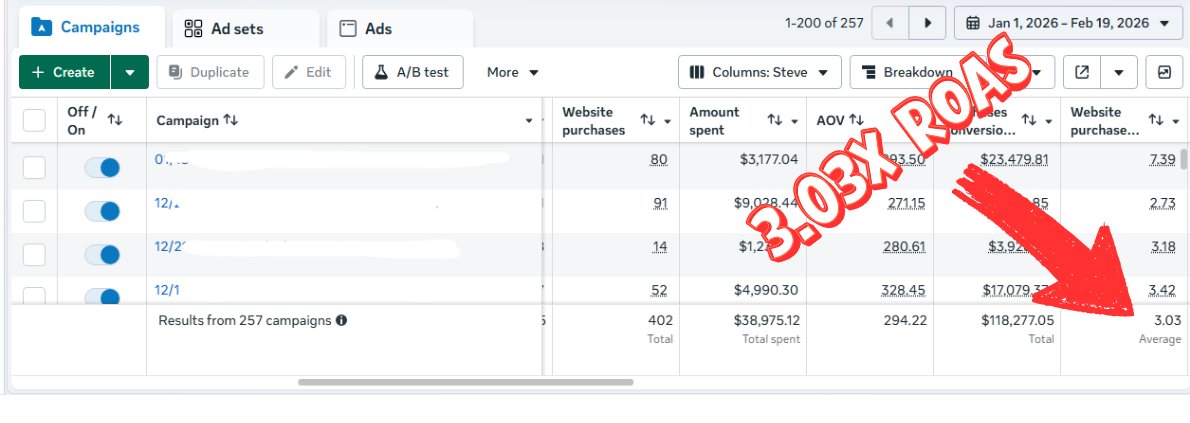Open the Campaign column options arrow

(529, 121)
